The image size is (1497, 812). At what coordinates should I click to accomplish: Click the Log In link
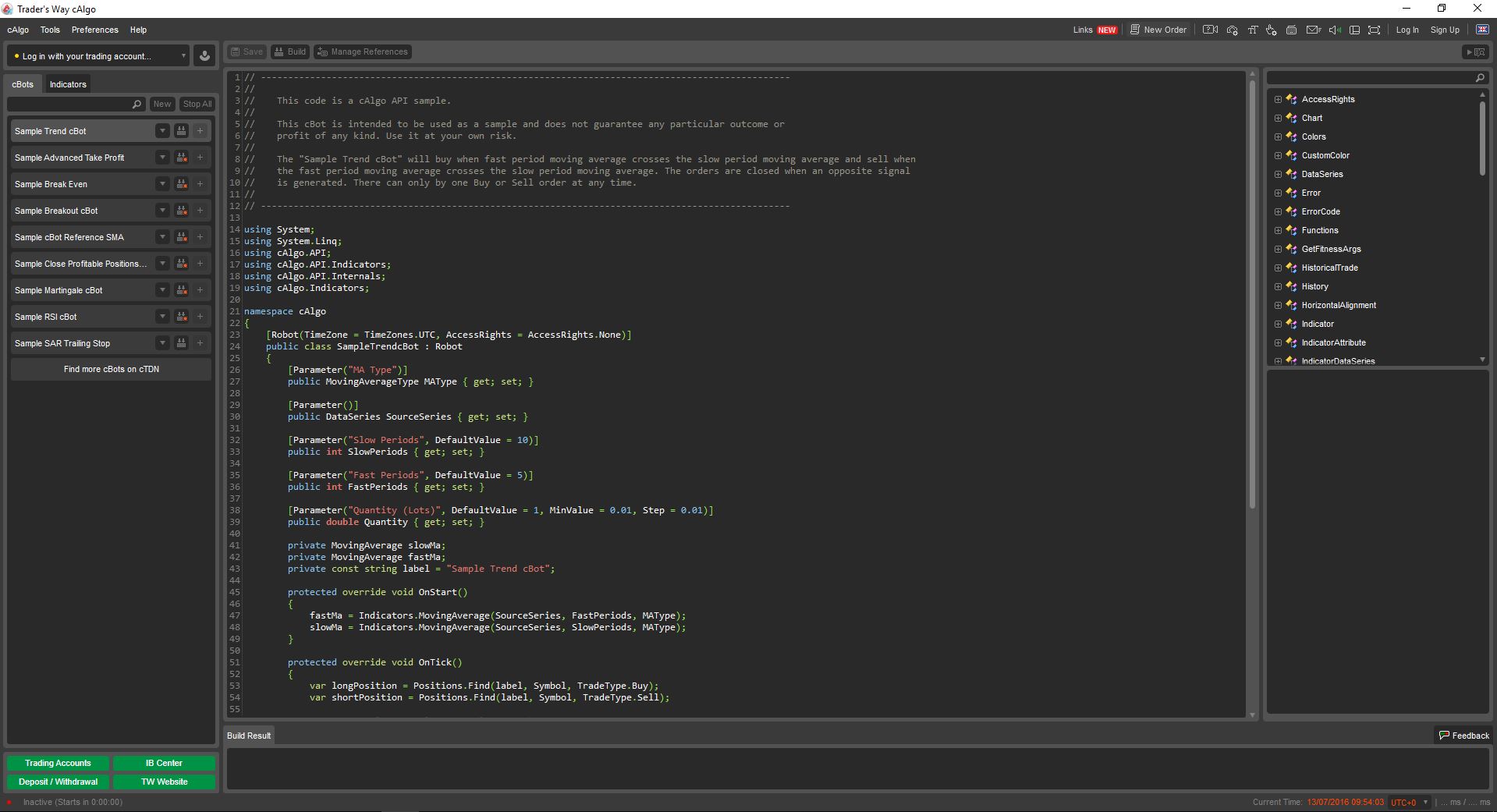point(1407,30)
